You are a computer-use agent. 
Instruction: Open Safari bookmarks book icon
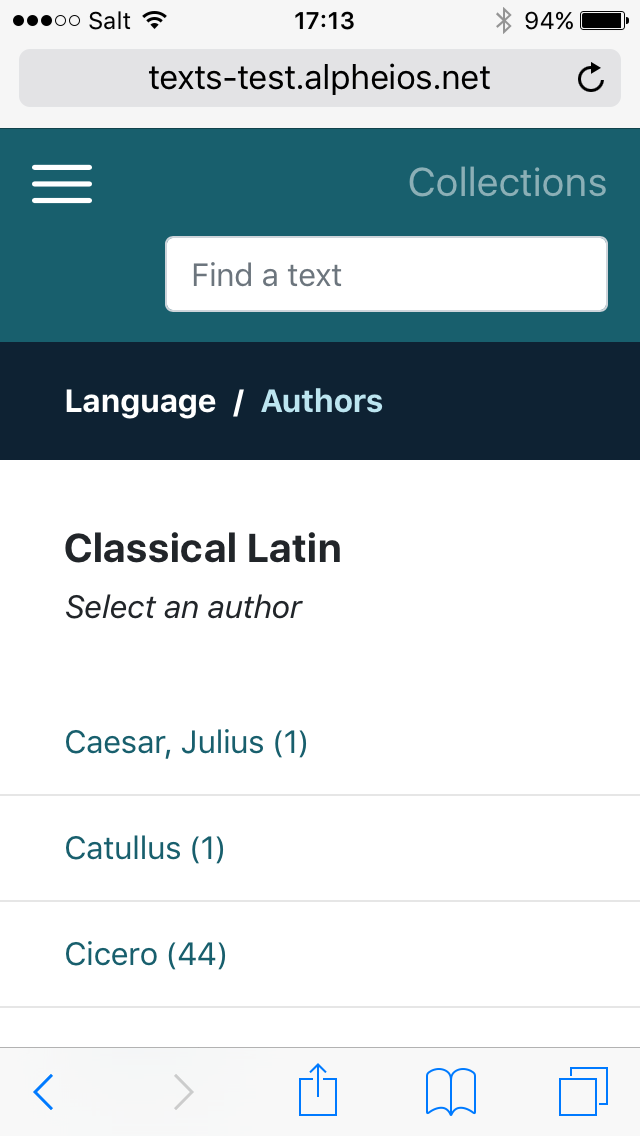[x=451, y=1091]
